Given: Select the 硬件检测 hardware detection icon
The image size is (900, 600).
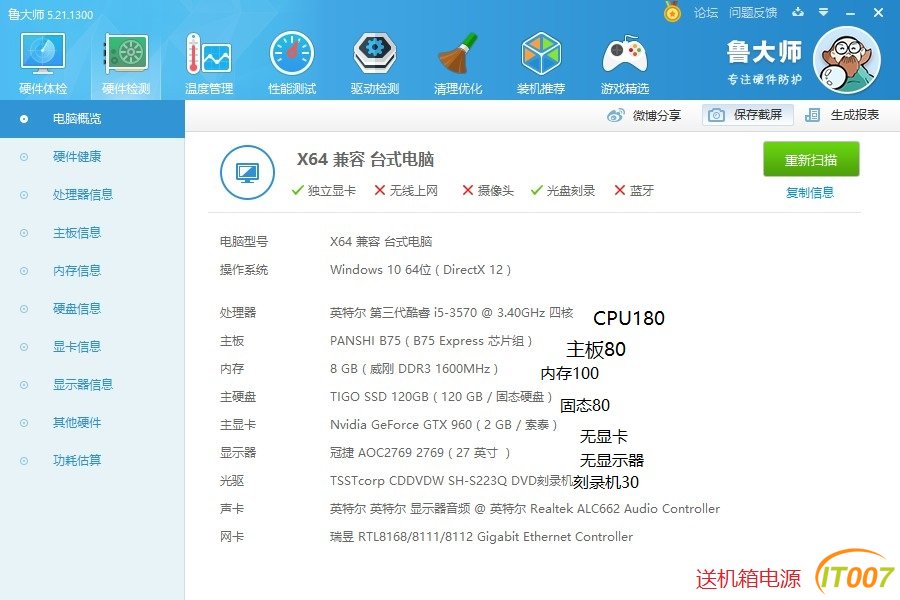Looking at the screenshot, I should (126, 64).
